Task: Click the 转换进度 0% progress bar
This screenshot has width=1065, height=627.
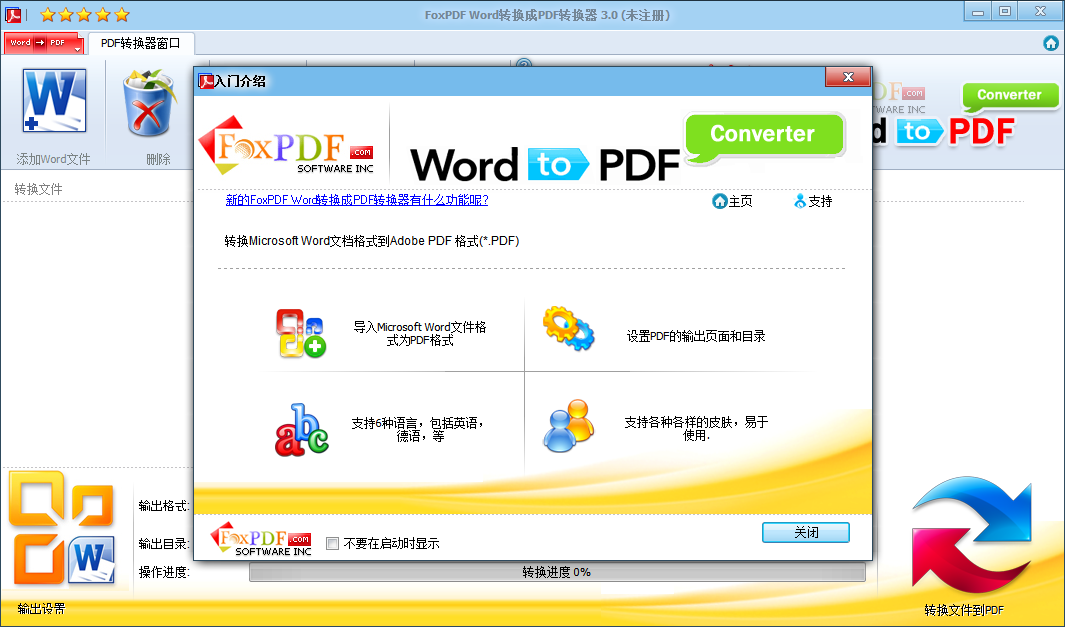Action: click(x=557, y=573)
